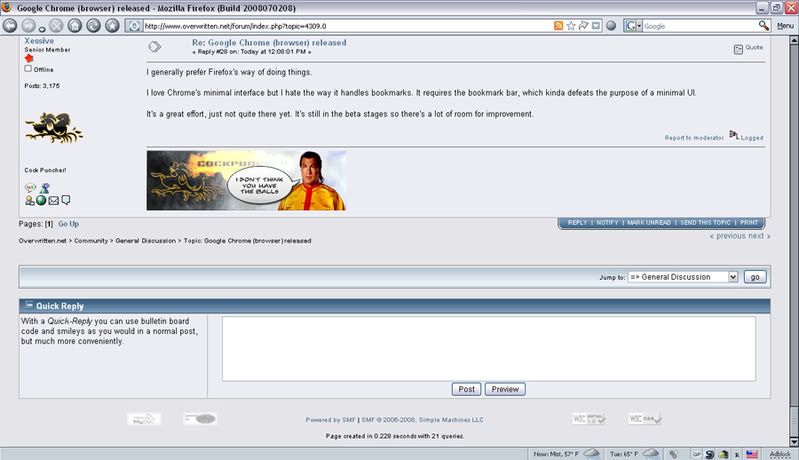Image resolution: width=799 pixels, height=460 pixels.
Task: Open General Discussion breadcrumb link
Action: [x=146, y=240]
